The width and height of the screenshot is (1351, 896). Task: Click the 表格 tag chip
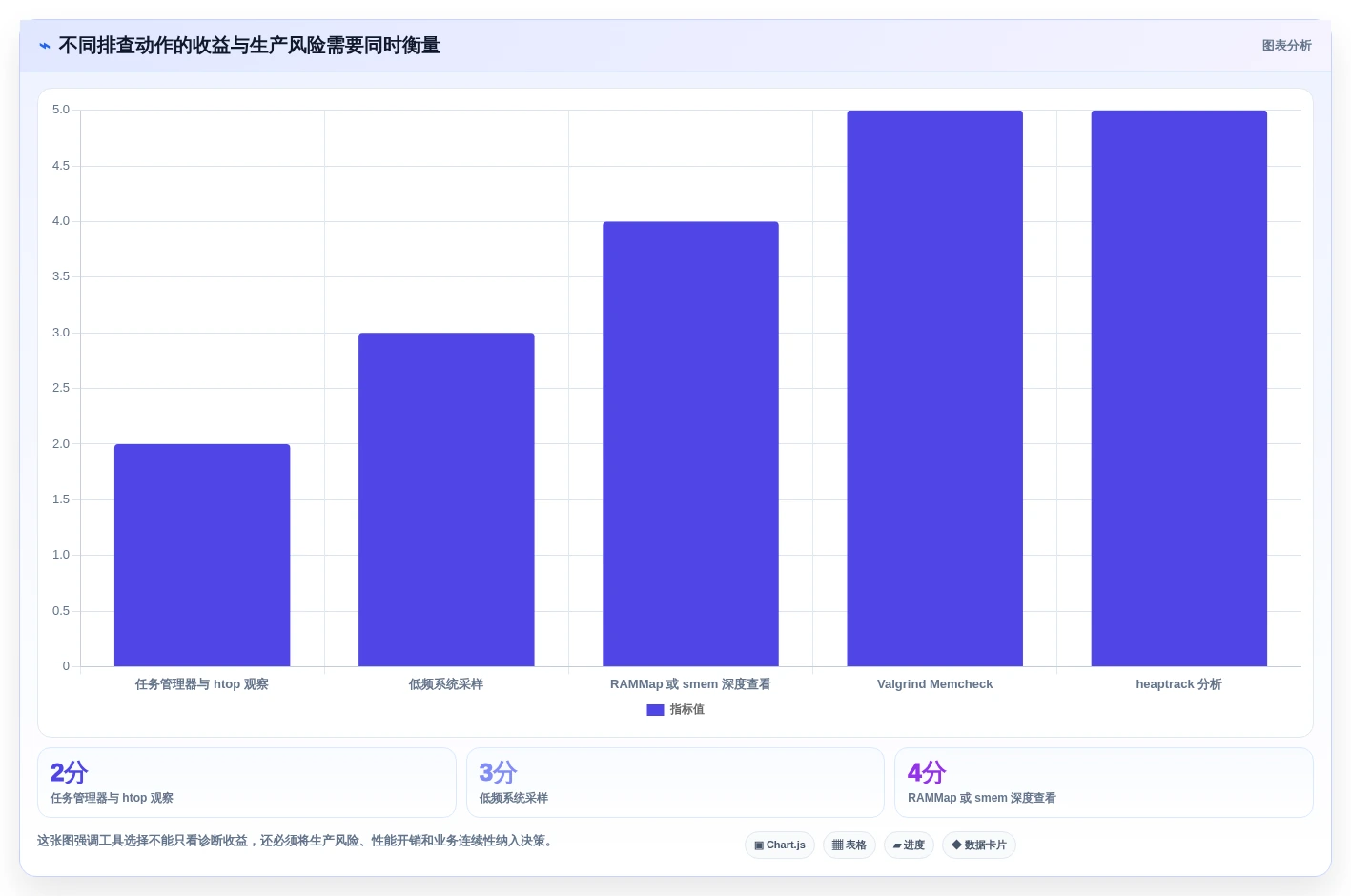[849, 845]
